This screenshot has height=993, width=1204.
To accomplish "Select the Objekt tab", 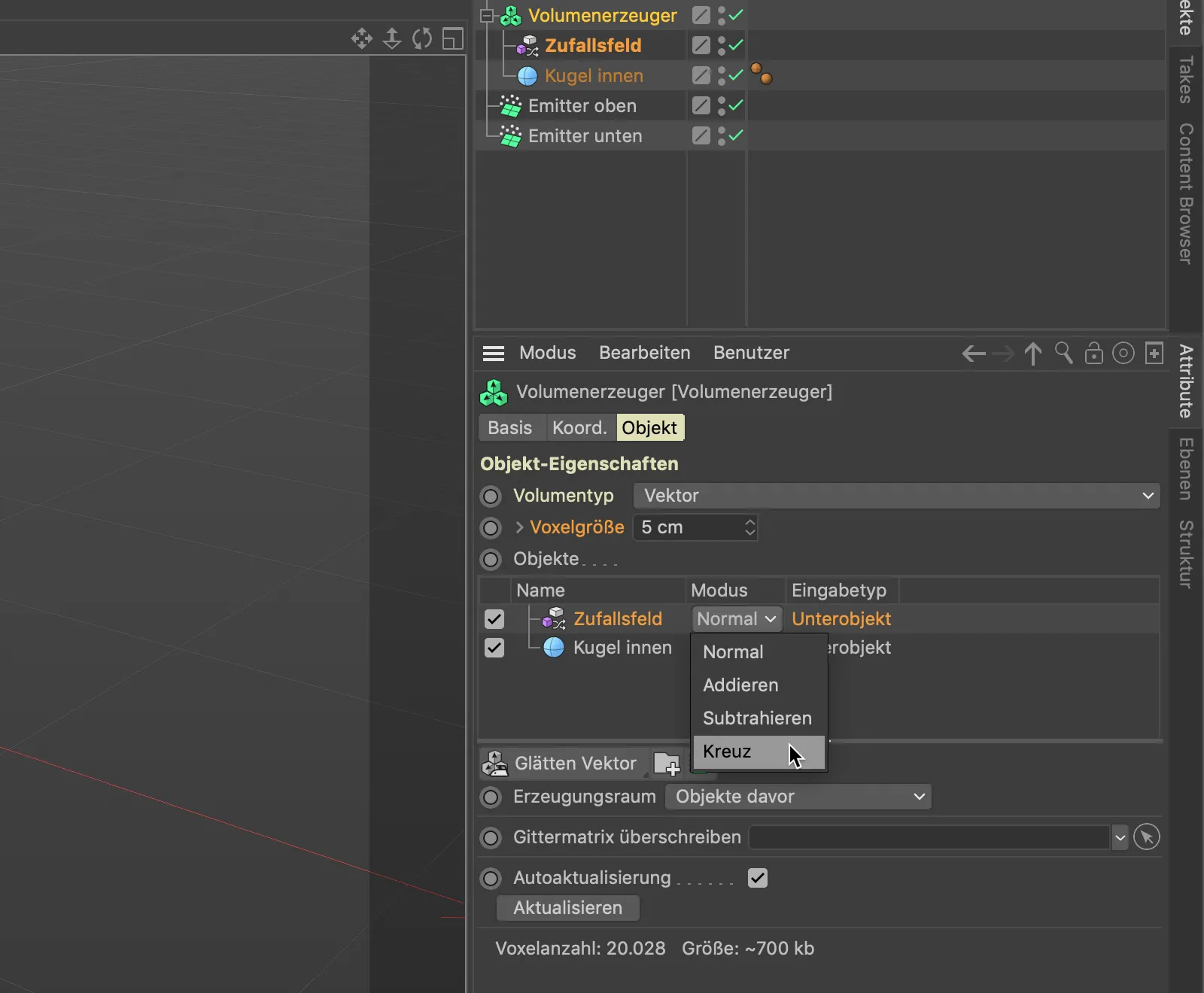I will [650, 428].
